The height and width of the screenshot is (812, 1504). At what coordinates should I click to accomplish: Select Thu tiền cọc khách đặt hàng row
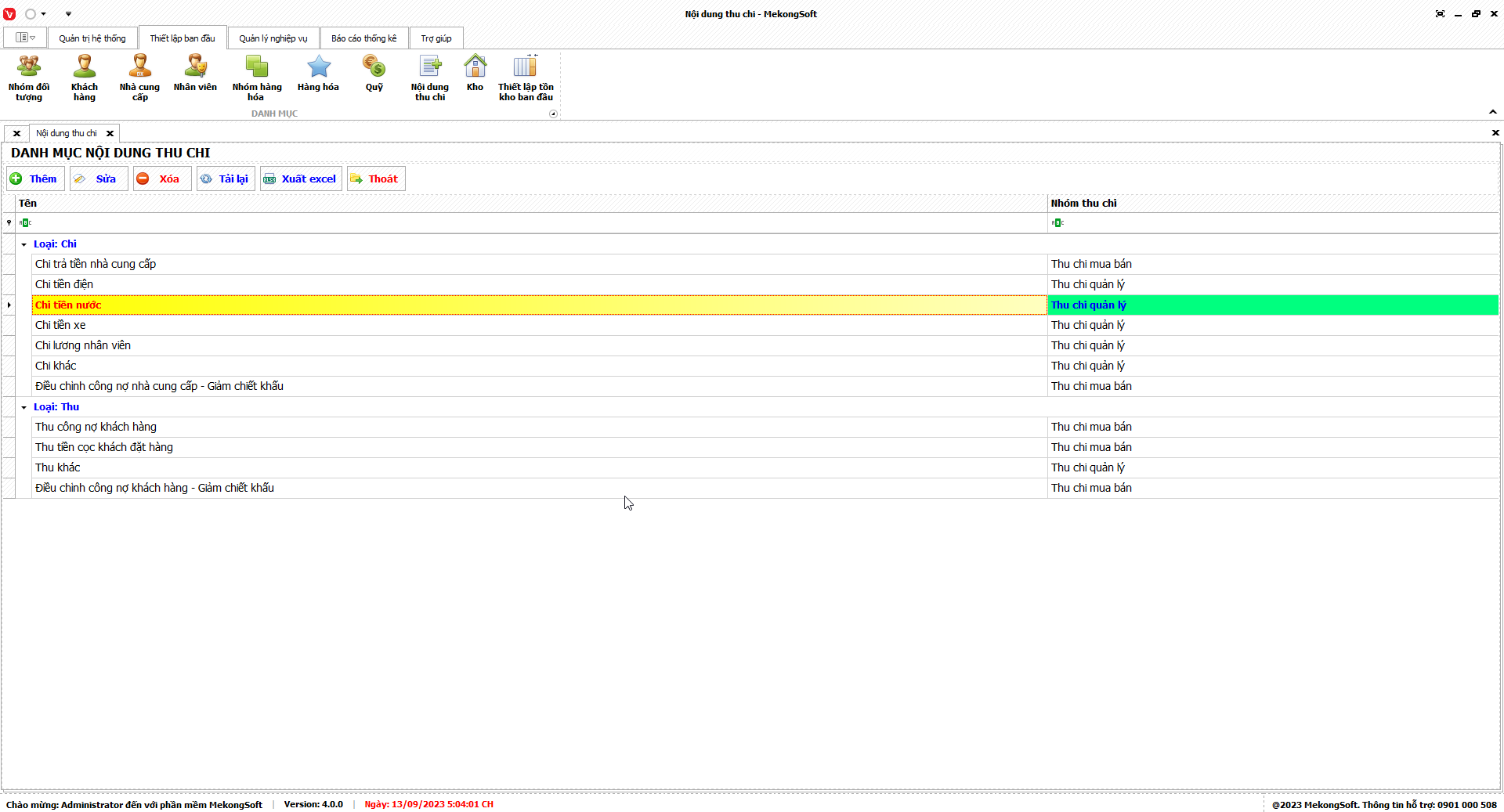coord(765,447)
